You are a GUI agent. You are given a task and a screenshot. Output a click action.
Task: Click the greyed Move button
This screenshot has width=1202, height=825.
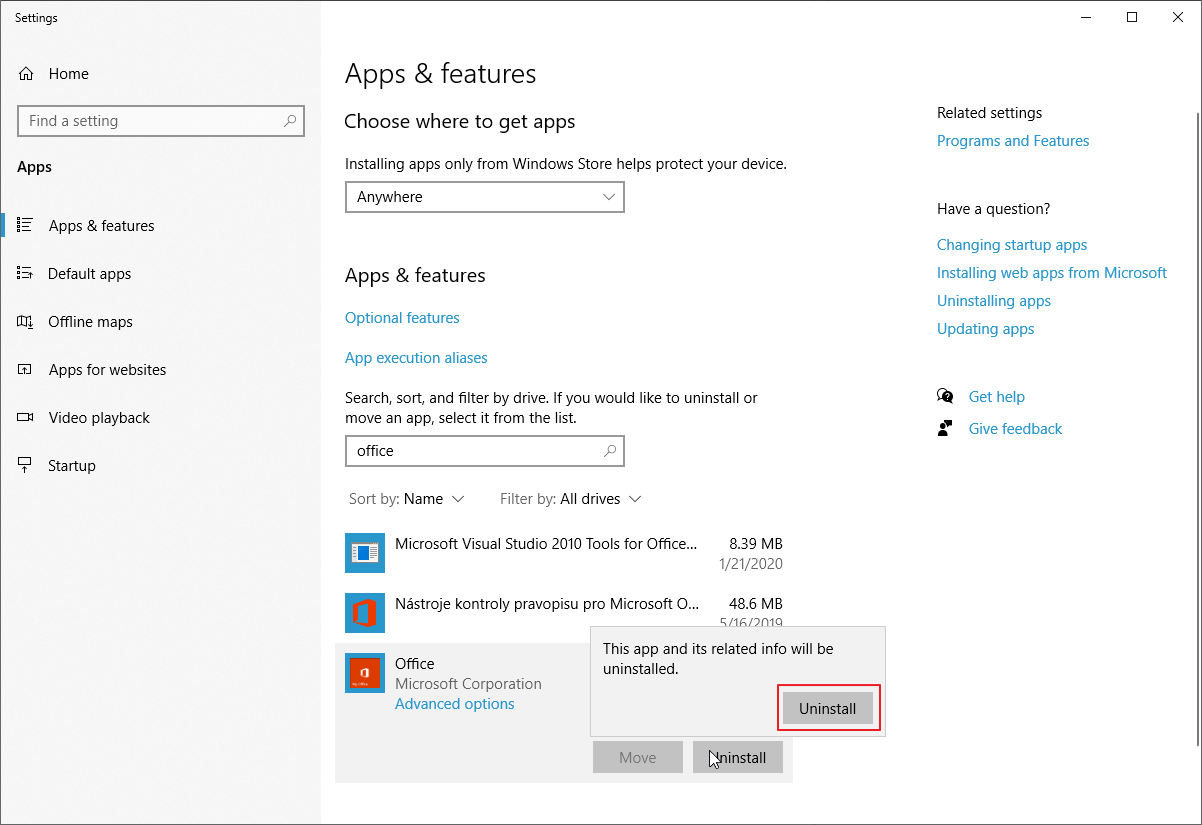tap(638, 758)
